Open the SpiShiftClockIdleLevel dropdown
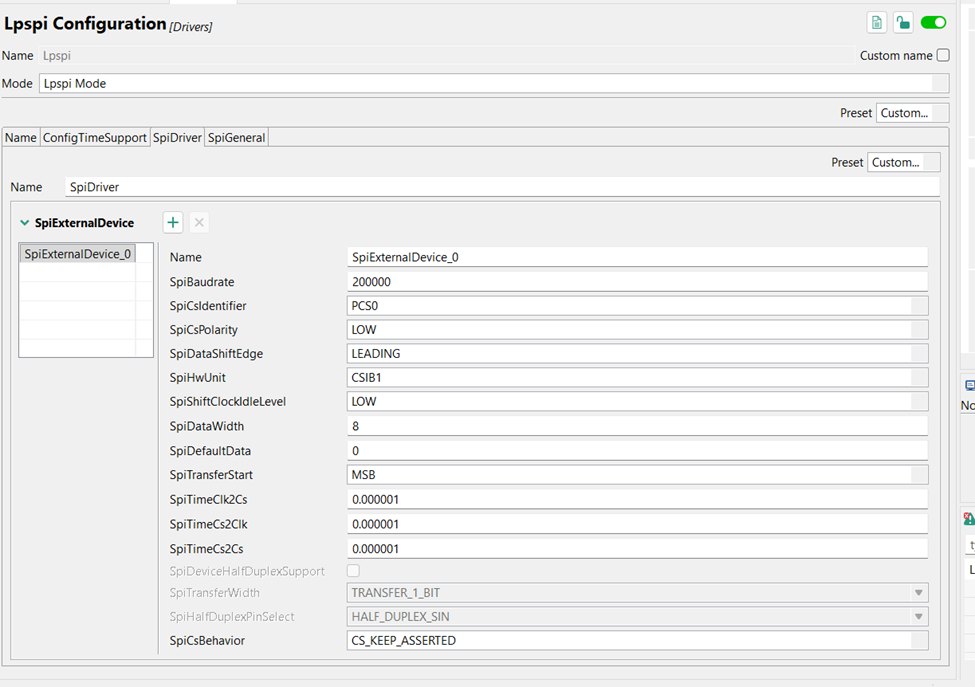The height and width of the screenshot is (687, 975). coord(637,402)
